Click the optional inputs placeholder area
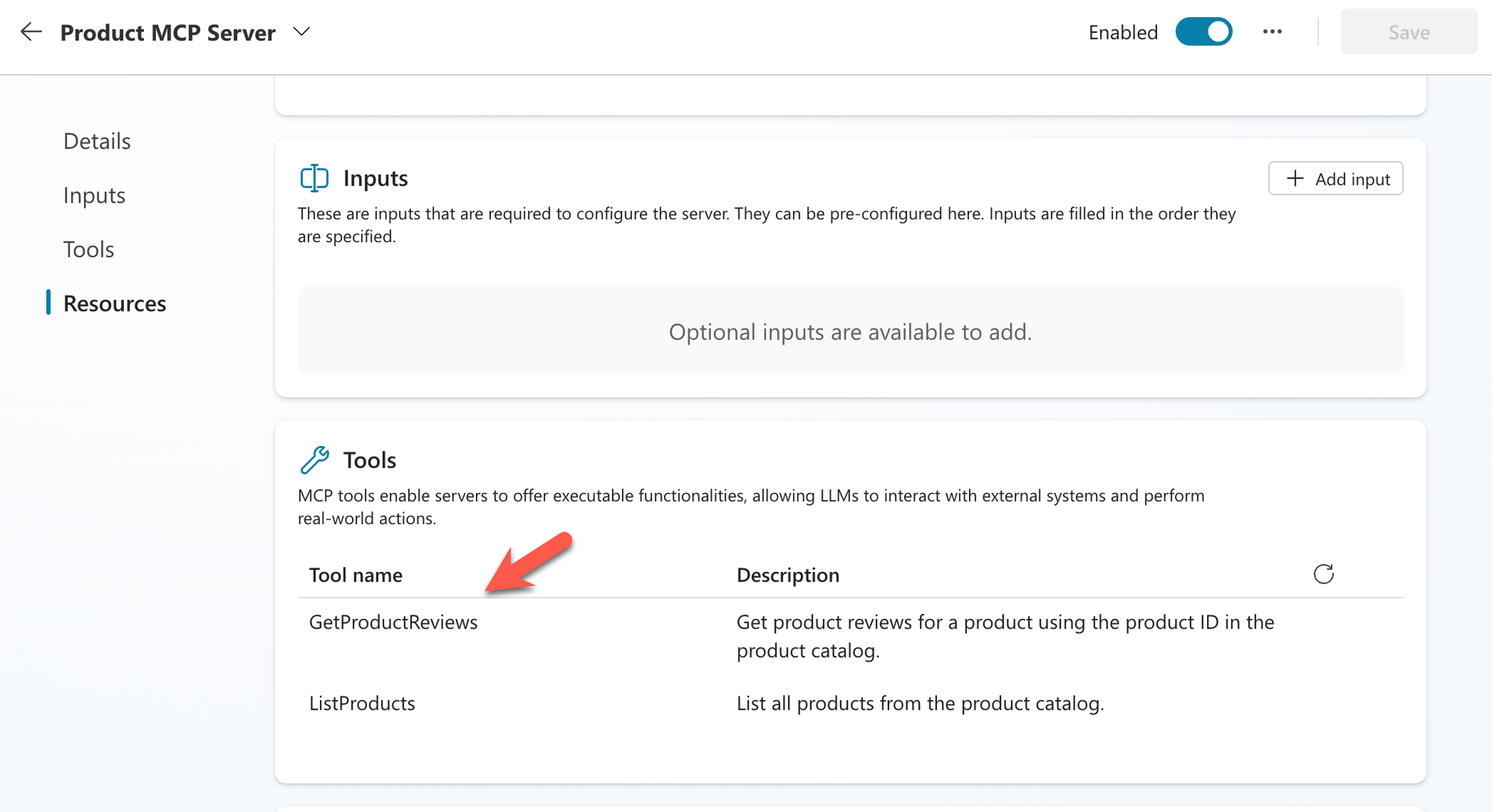This screenshot has width=1492, height=812. coord(850,332)
